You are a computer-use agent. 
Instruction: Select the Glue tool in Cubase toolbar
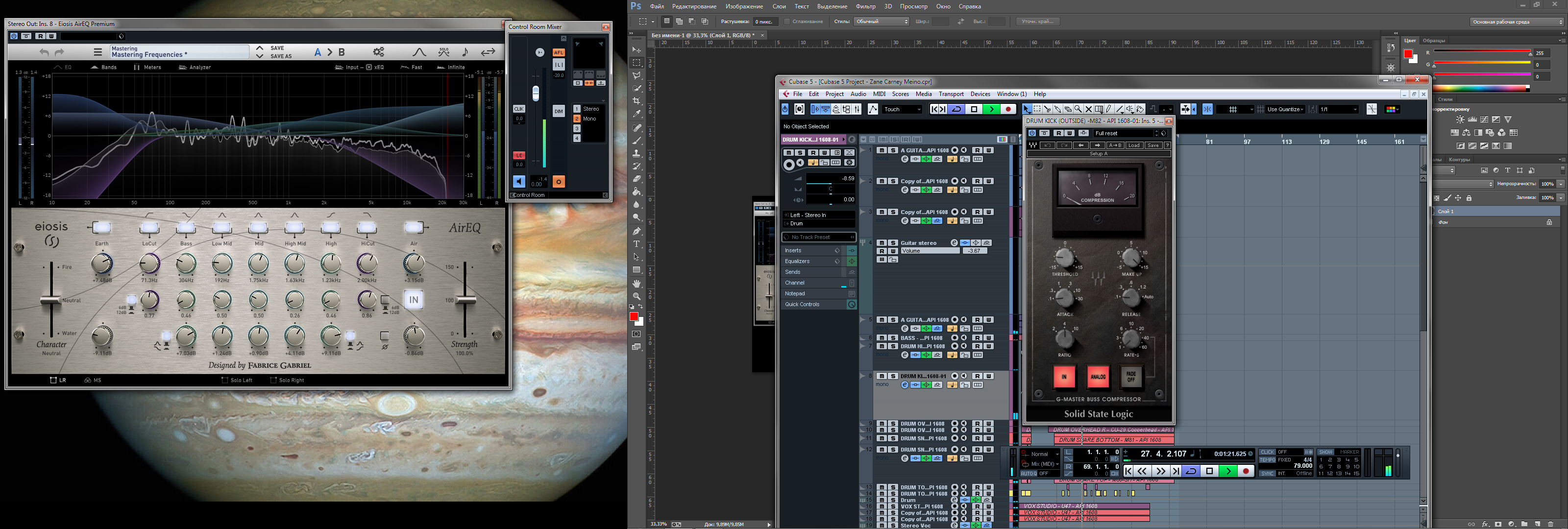click(1058, 109)
